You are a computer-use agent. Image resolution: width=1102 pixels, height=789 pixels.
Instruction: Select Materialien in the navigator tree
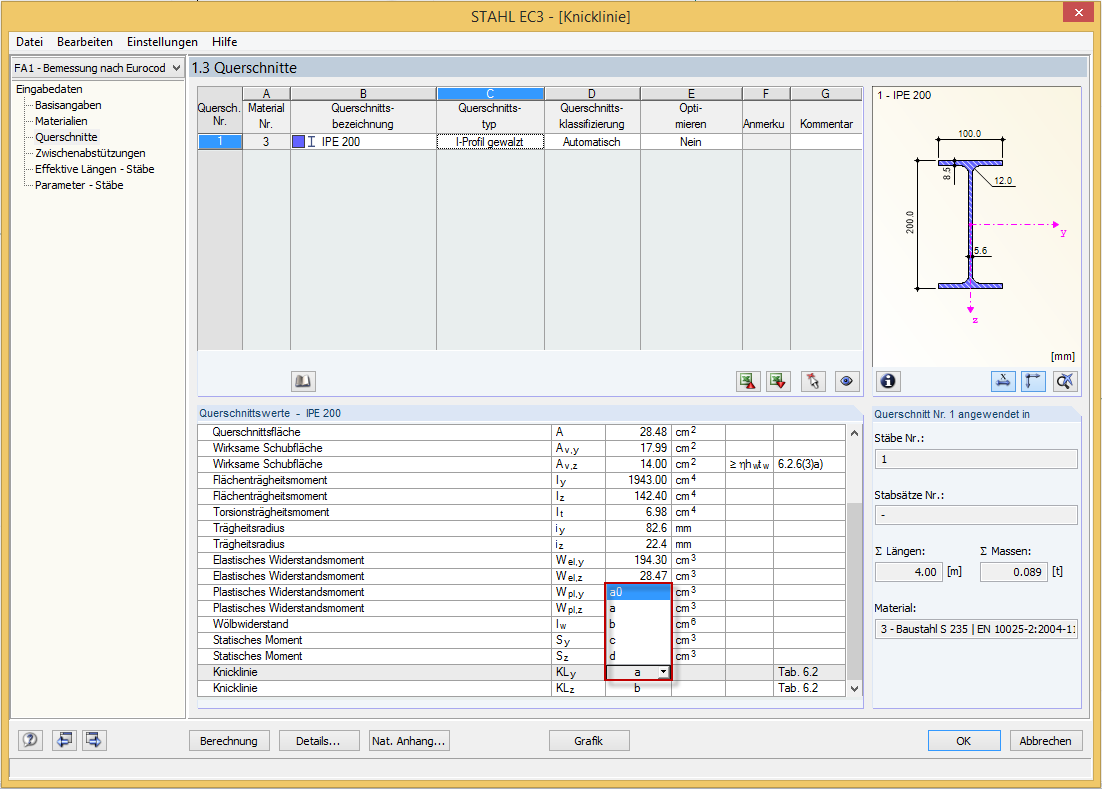click(61, 121)
